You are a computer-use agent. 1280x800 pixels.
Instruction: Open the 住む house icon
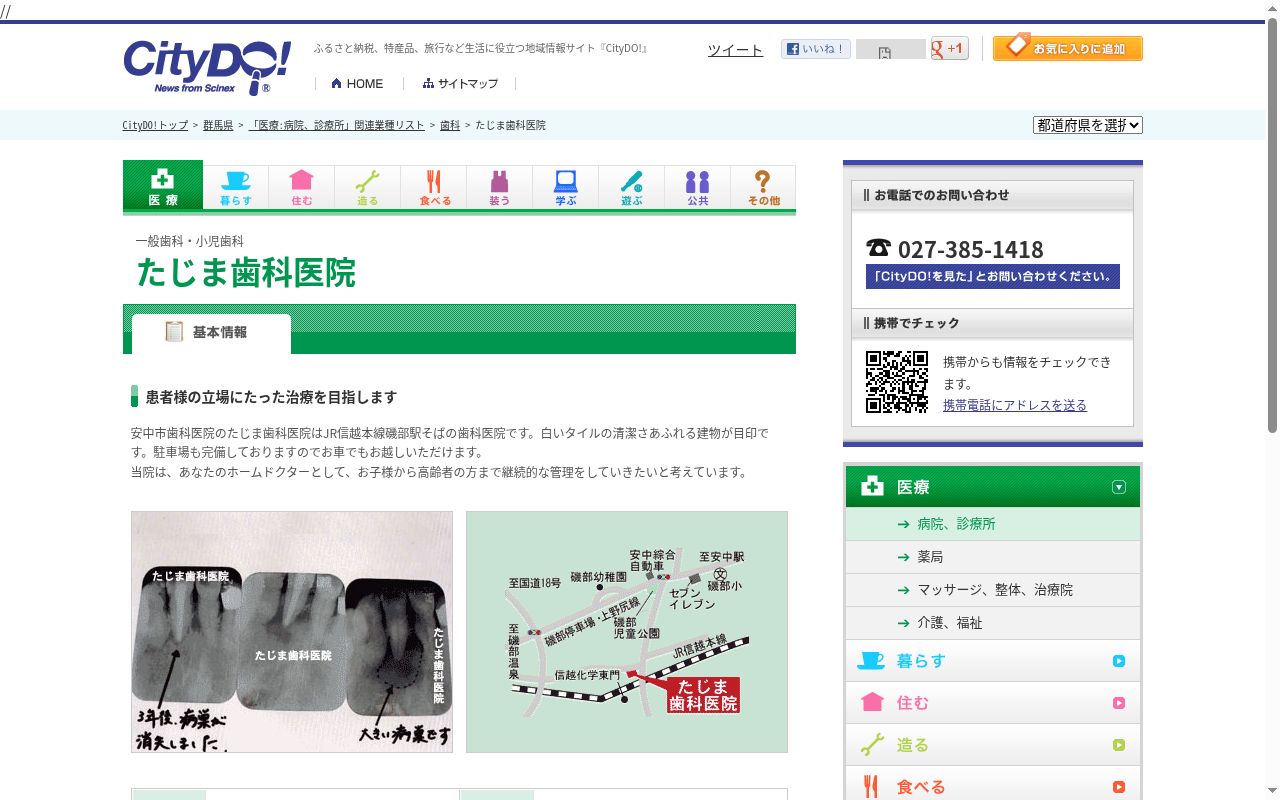[302, 187]
